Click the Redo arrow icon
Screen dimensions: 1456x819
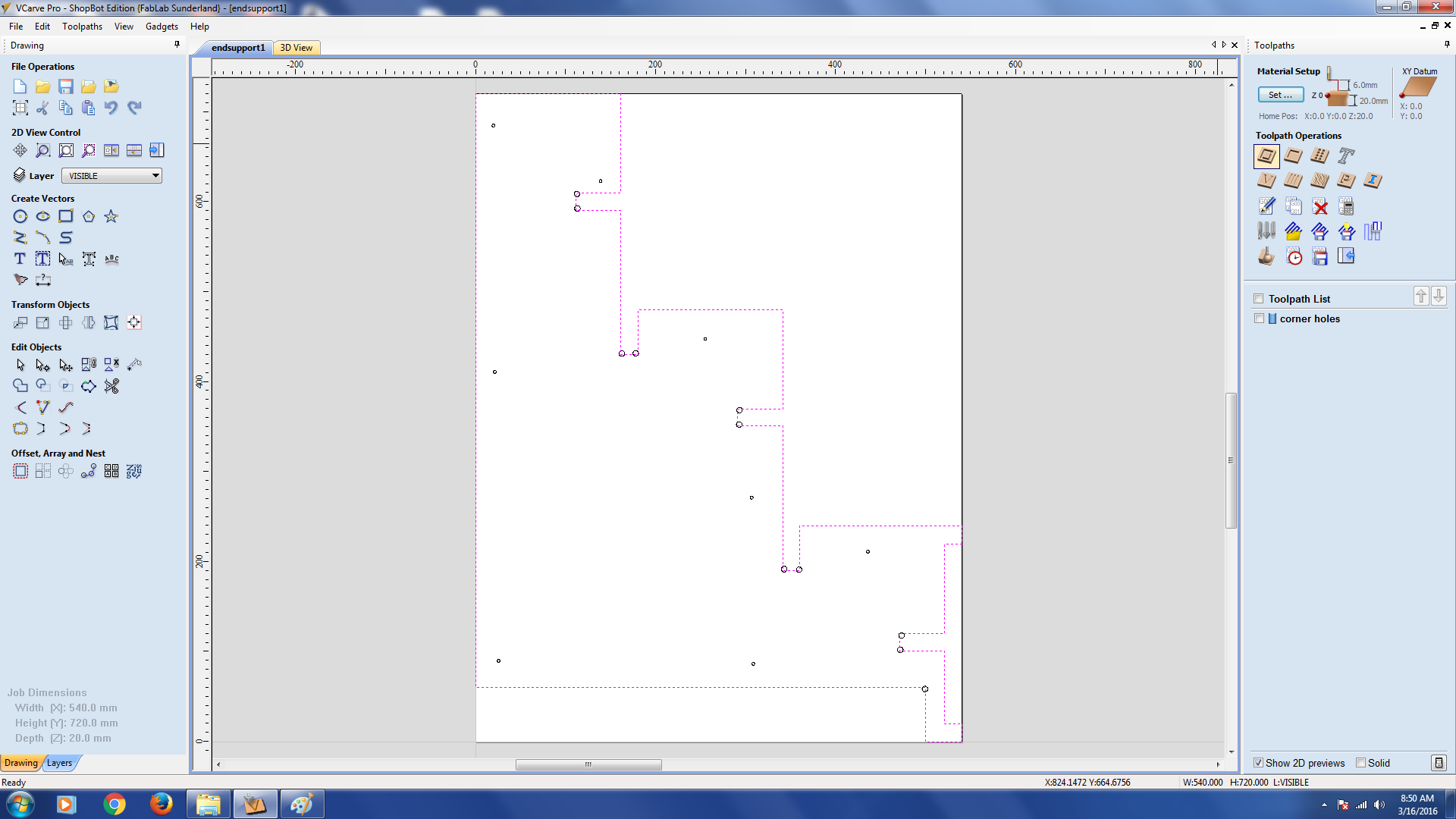tap(134, 108)
